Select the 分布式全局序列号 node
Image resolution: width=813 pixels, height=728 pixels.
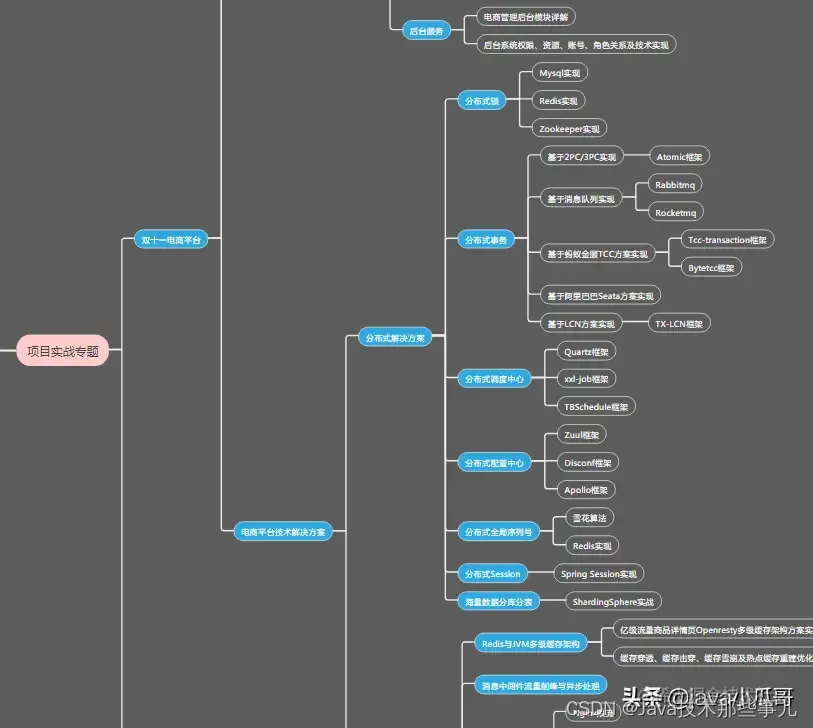click(x=498, y=531)
